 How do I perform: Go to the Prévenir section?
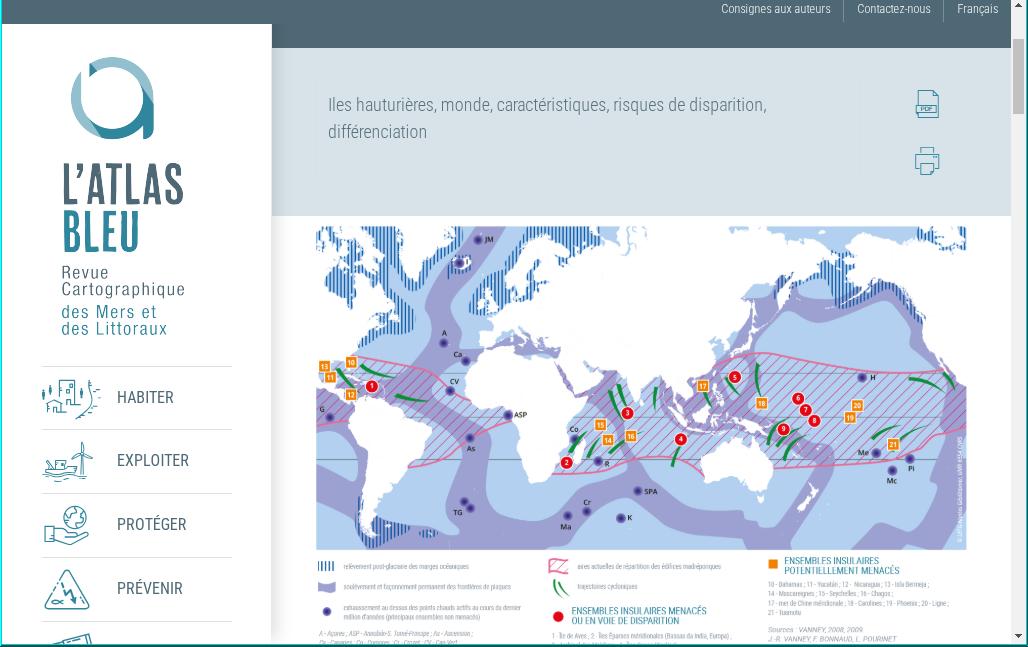[149, 589]
